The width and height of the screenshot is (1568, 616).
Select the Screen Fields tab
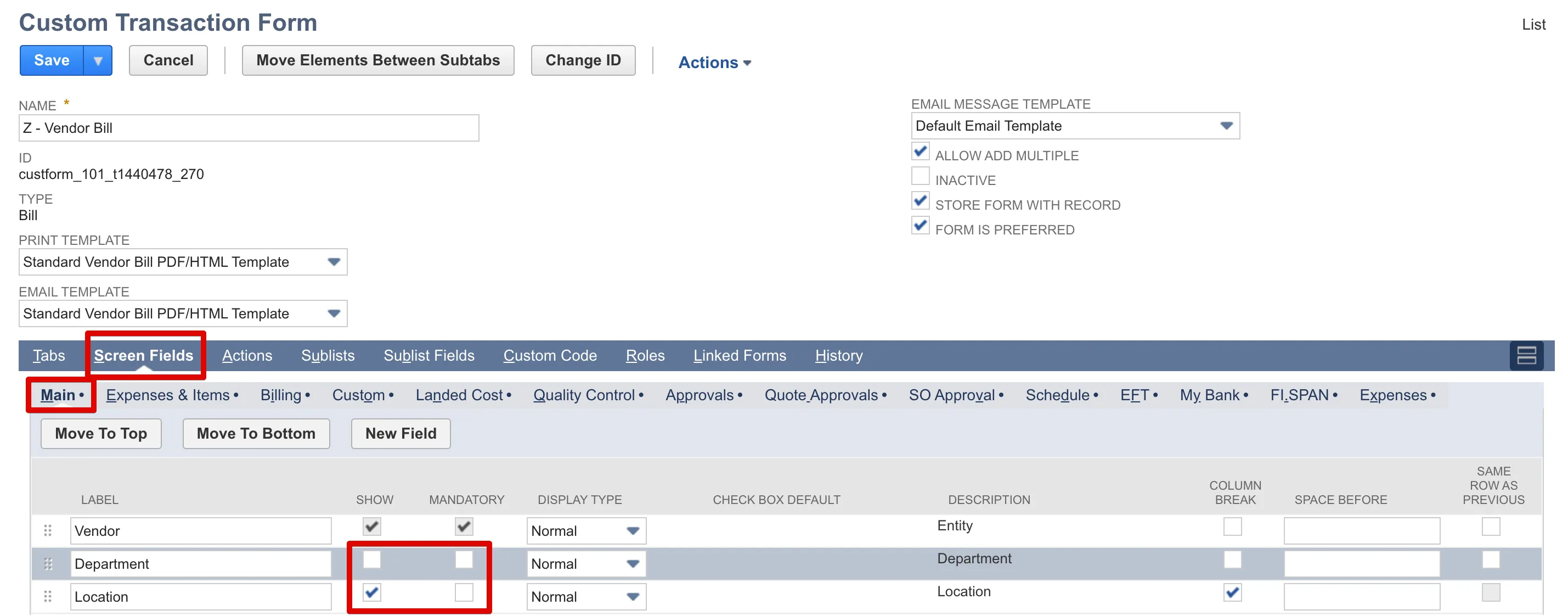[x=144, y=355]
